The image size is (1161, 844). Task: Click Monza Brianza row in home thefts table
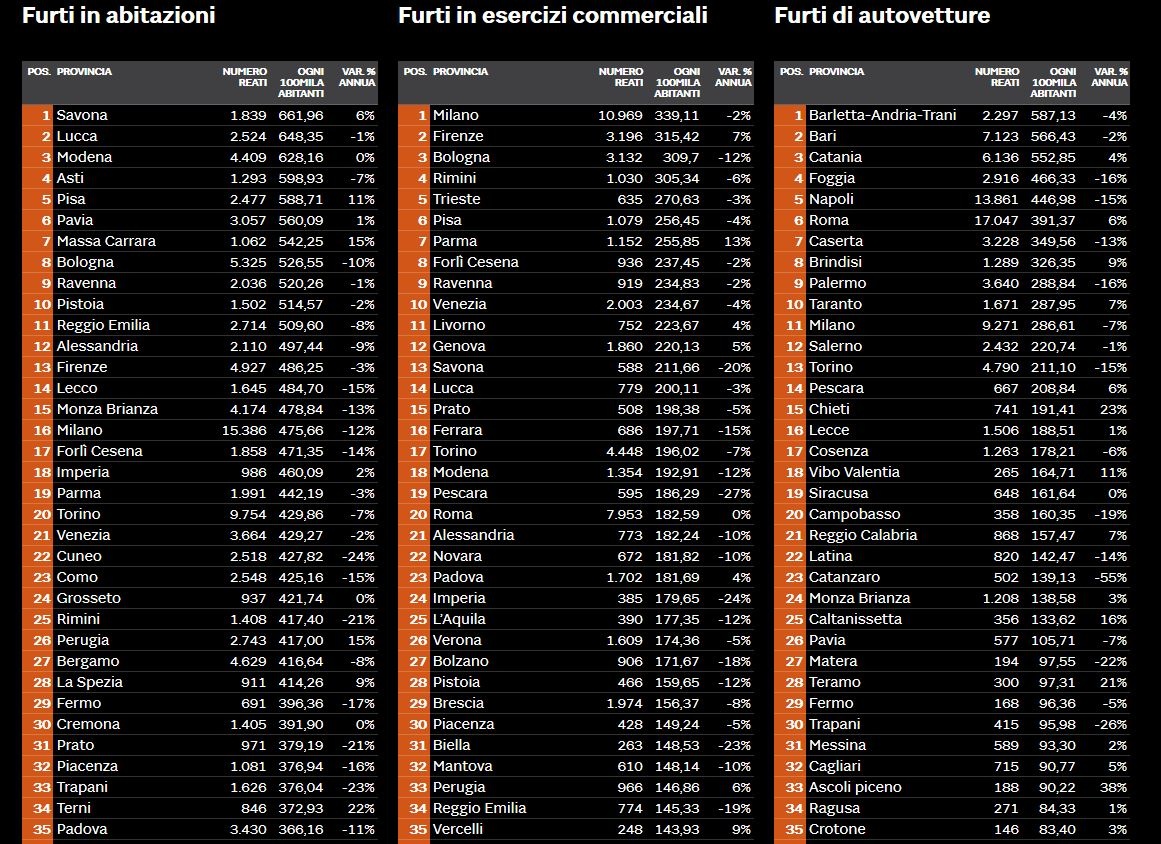(200, 409)
